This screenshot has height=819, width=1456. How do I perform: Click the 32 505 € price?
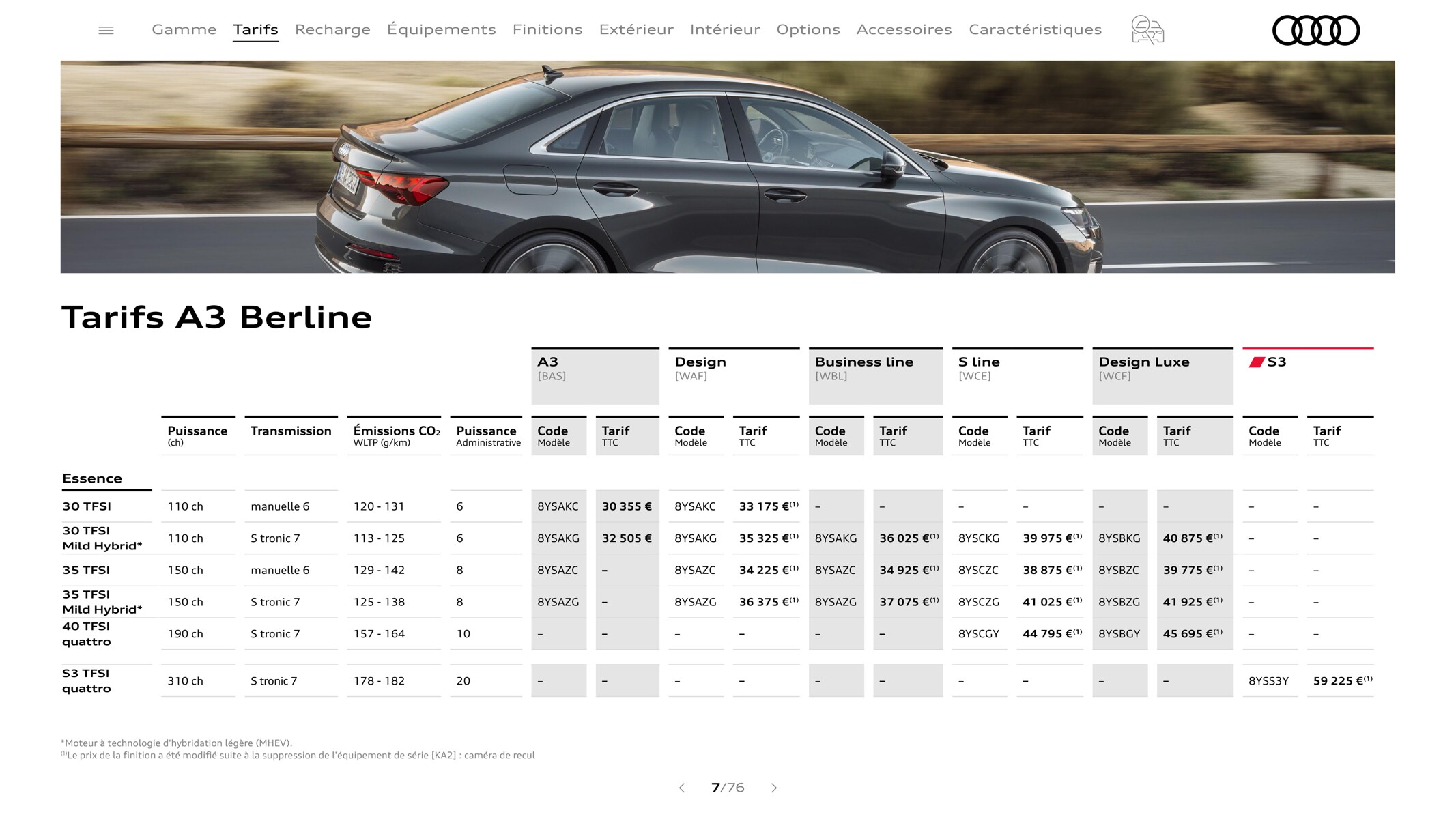pyautogui.click(x=627, y=538)
